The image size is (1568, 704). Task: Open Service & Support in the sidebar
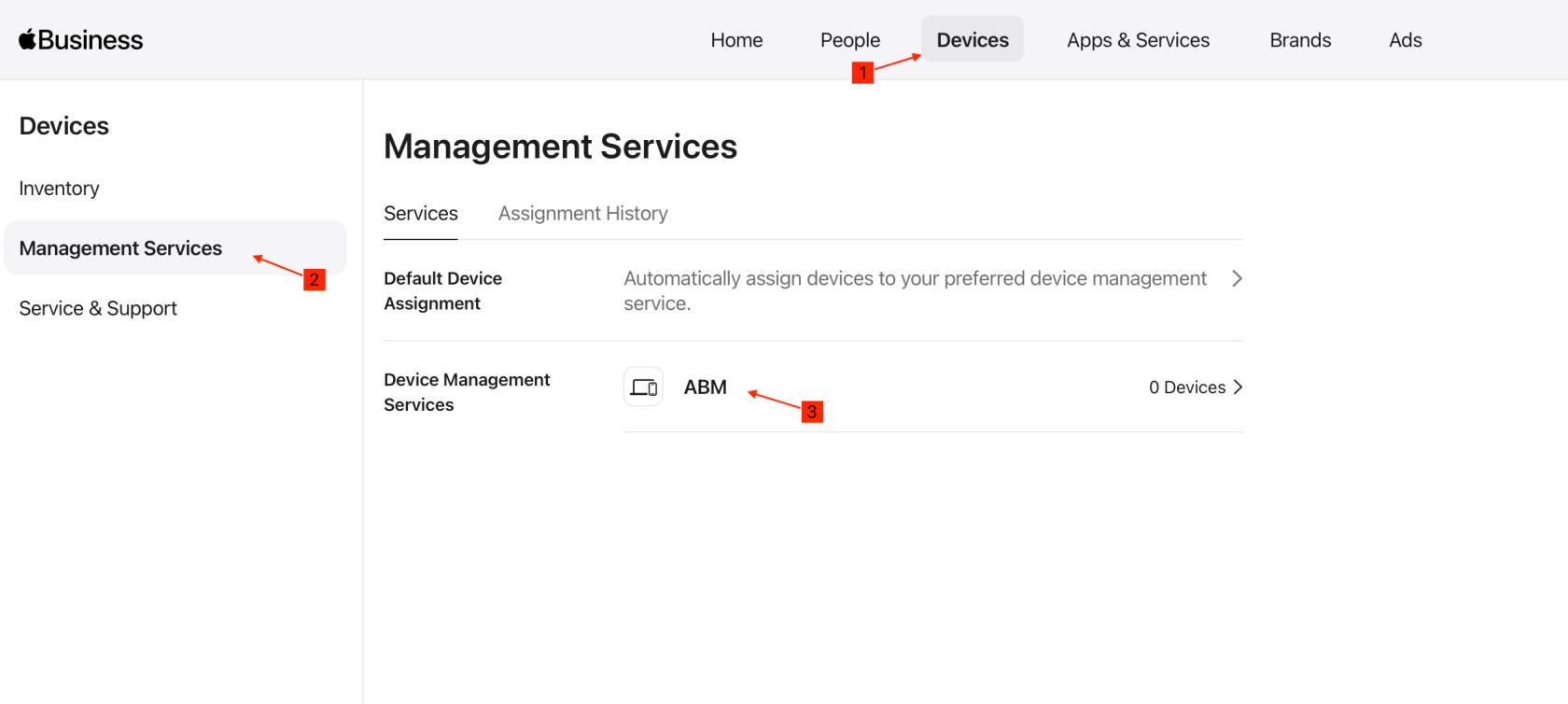pyautogui.click(x=98, y=308)
